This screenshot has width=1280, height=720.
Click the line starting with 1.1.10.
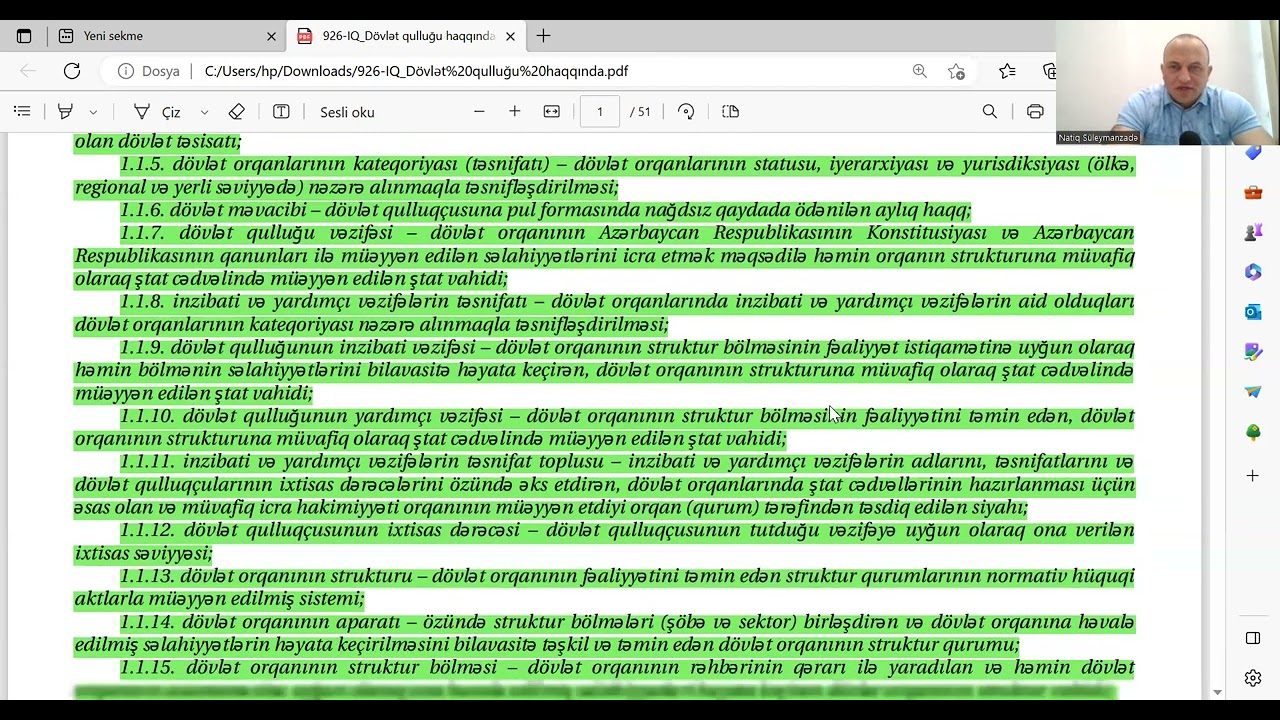tap(628, 415)
